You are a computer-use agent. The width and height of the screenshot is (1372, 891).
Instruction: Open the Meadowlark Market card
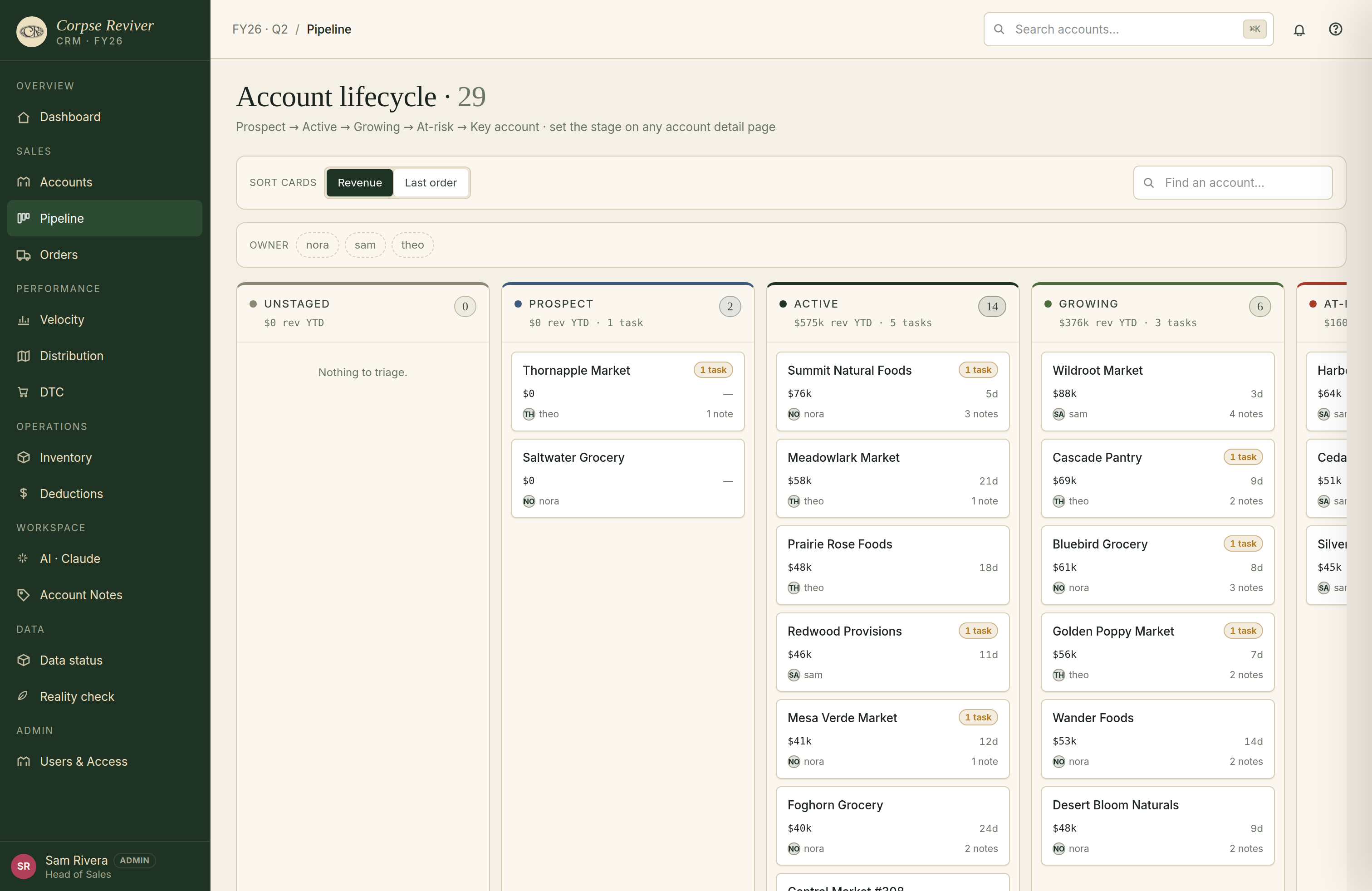pyautogui.click(x=892, y=478)
